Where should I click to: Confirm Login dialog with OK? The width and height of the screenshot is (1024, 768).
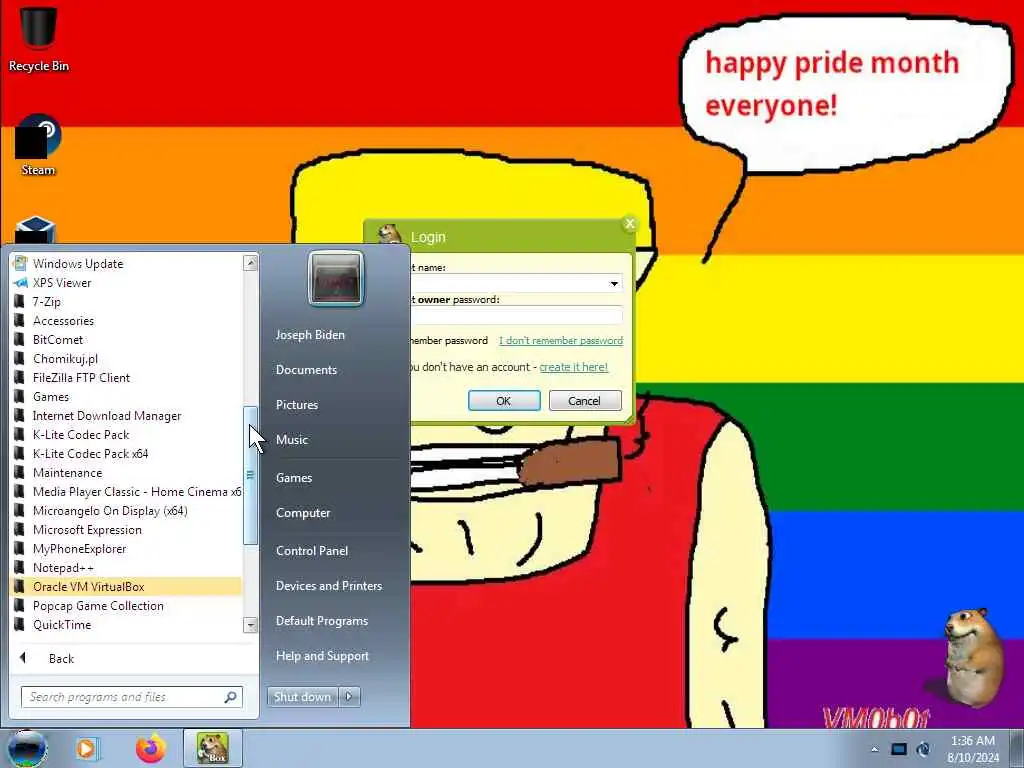(504, 401)
